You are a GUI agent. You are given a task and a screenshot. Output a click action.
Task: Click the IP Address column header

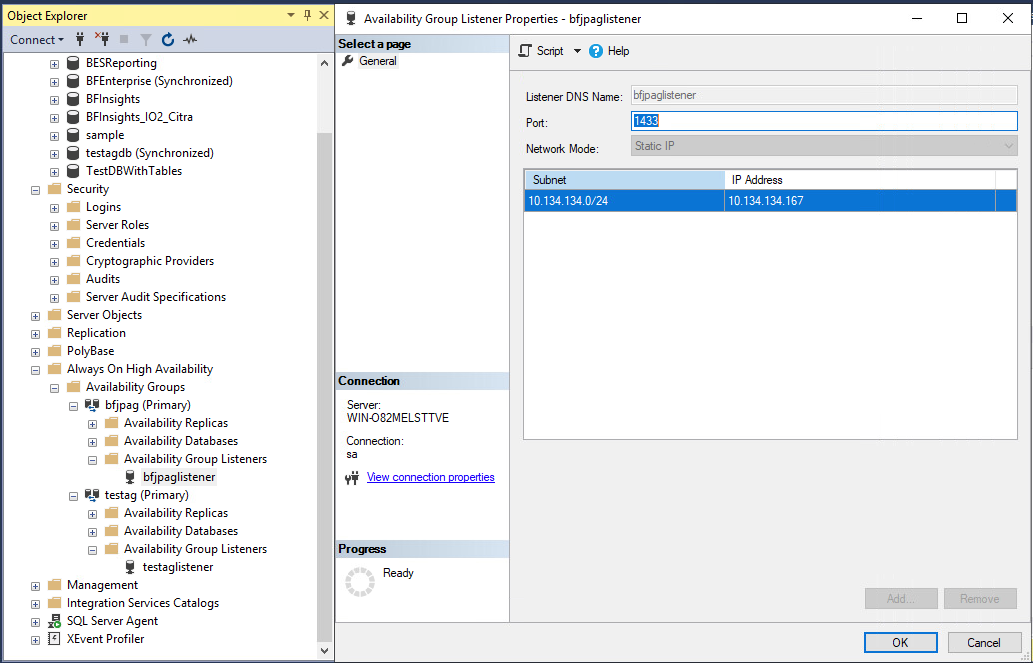tap(860, 180)
